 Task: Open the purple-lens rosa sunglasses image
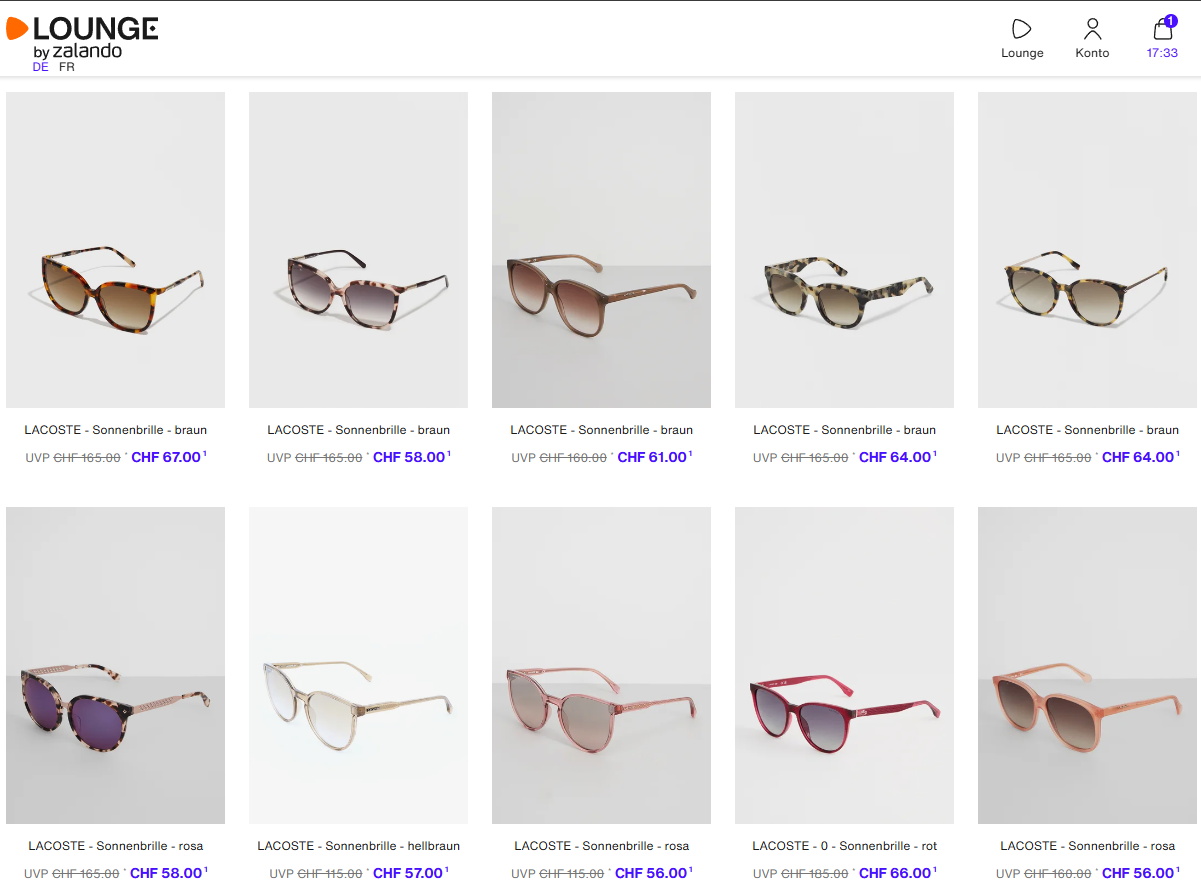(x=115, y=665)
